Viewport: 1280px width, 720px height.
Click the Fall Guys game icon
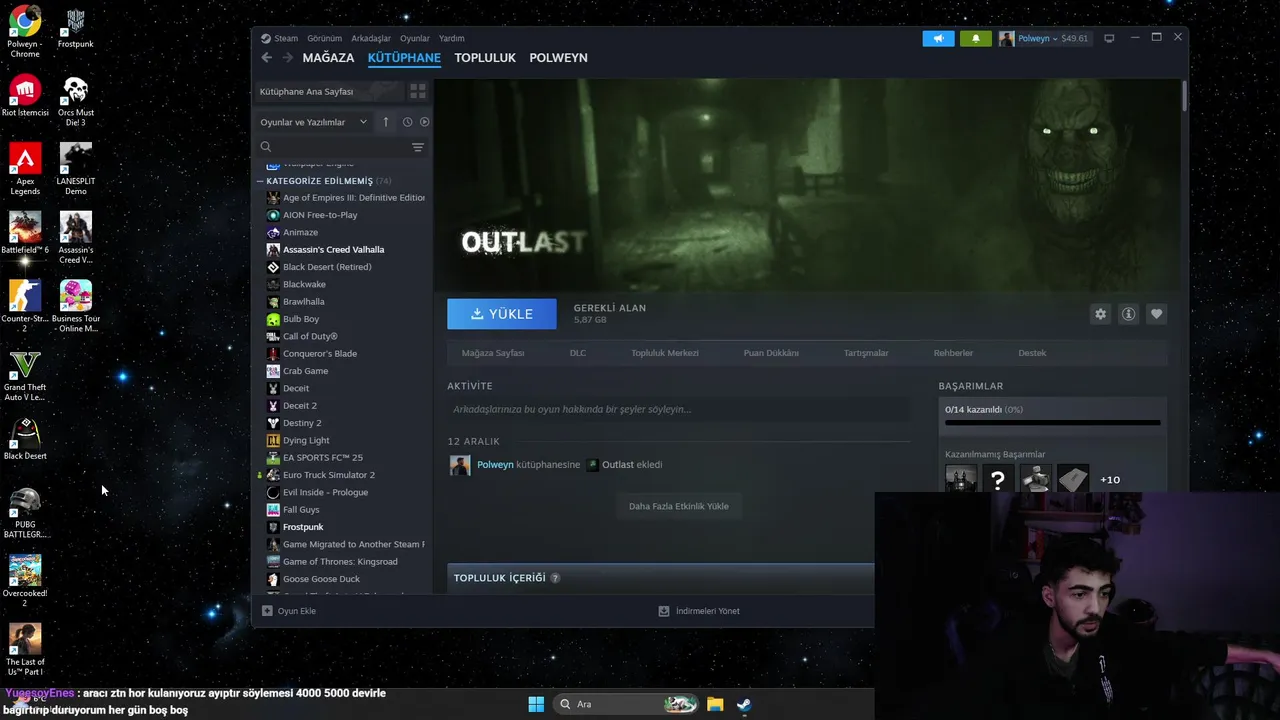tap(273, 510)
